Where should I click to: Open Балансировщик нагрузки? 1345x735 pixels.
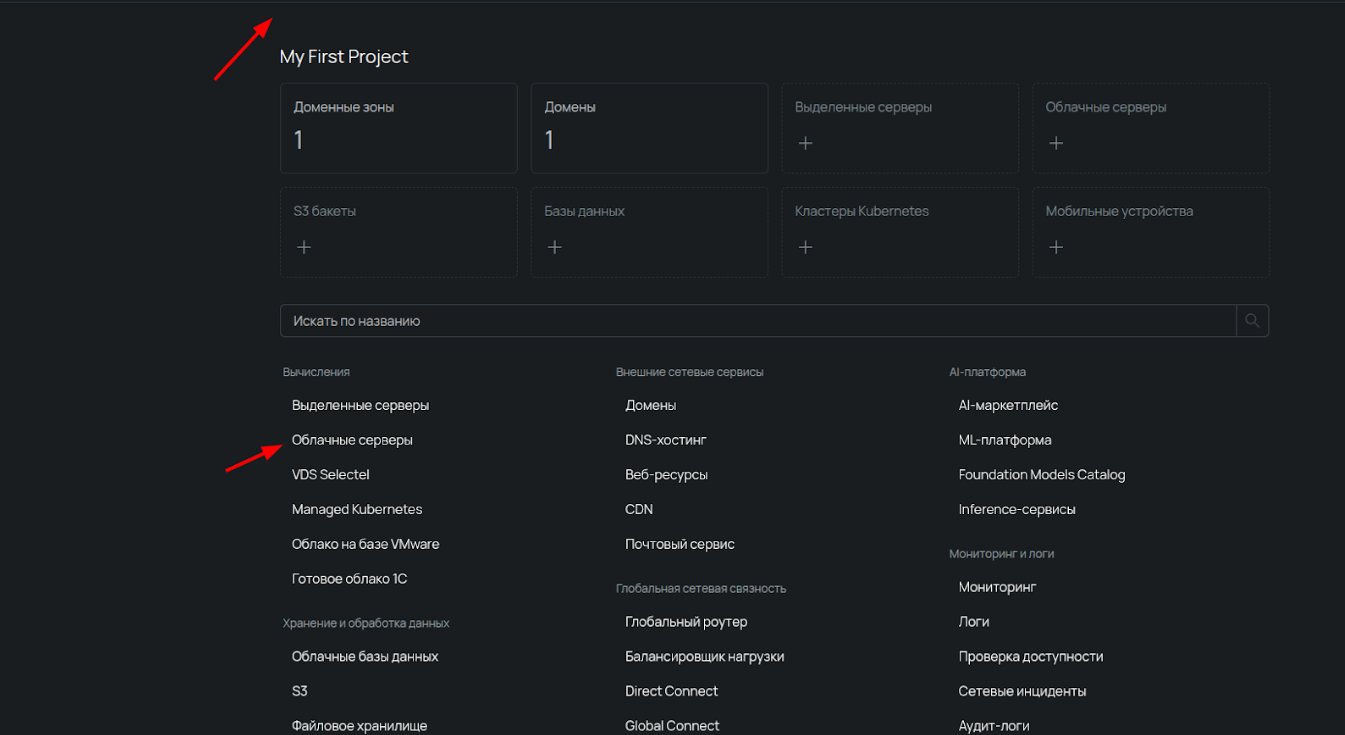point(704,656)
